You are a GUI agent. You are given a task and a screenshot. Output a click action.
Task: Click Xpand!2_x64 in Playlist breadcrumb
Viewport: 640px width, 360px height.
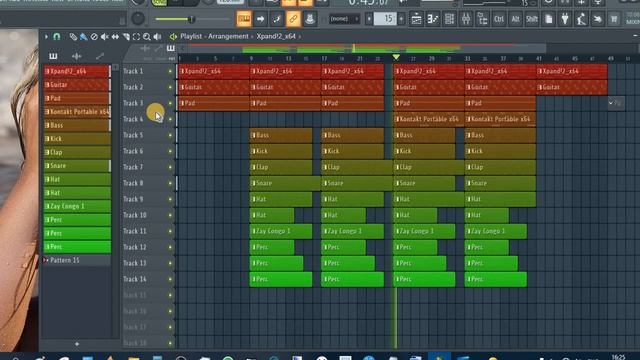click(x=276, y=36)
